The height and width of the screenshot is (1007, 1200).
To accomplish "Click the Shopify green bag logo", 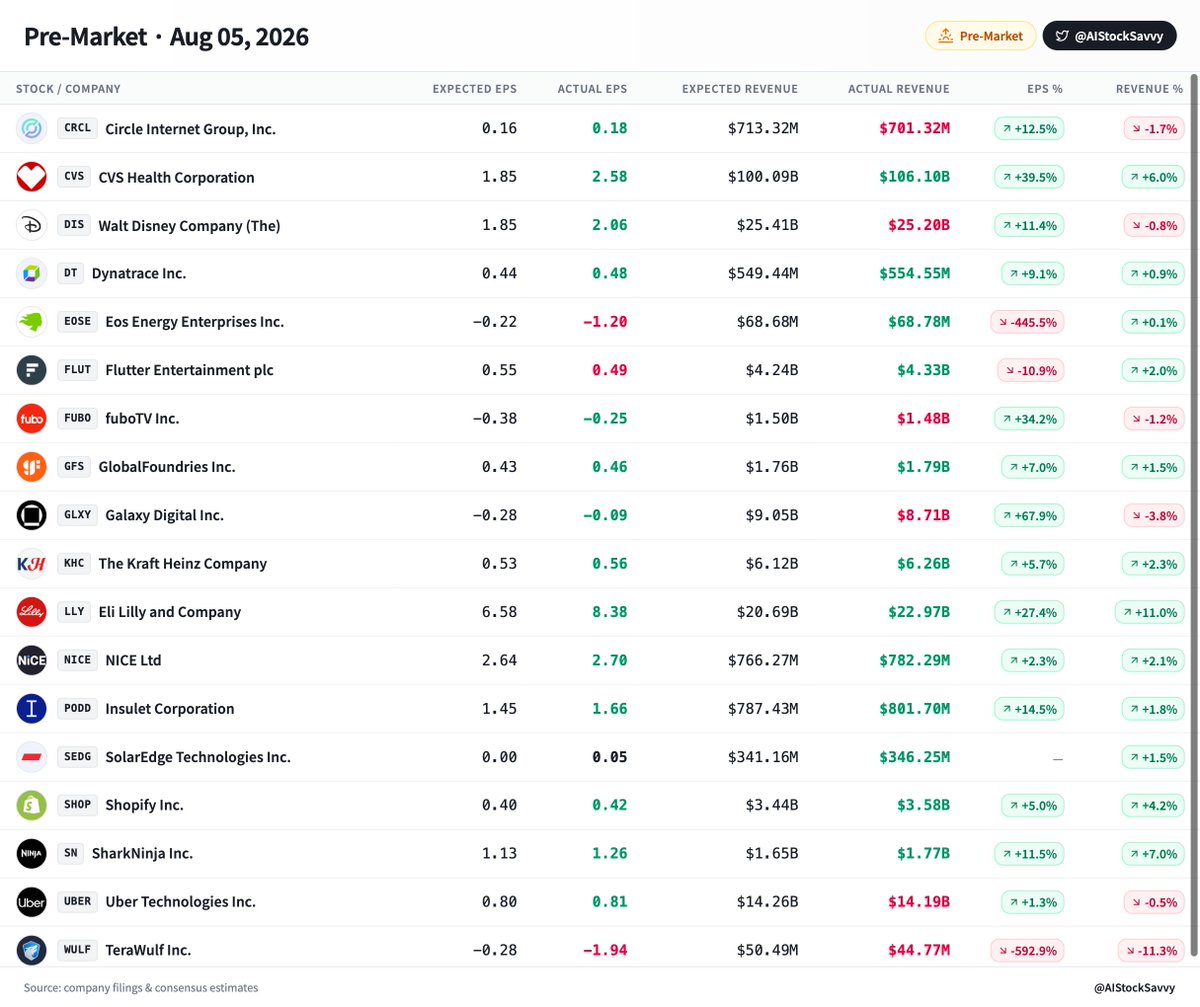I will (31, 805).
